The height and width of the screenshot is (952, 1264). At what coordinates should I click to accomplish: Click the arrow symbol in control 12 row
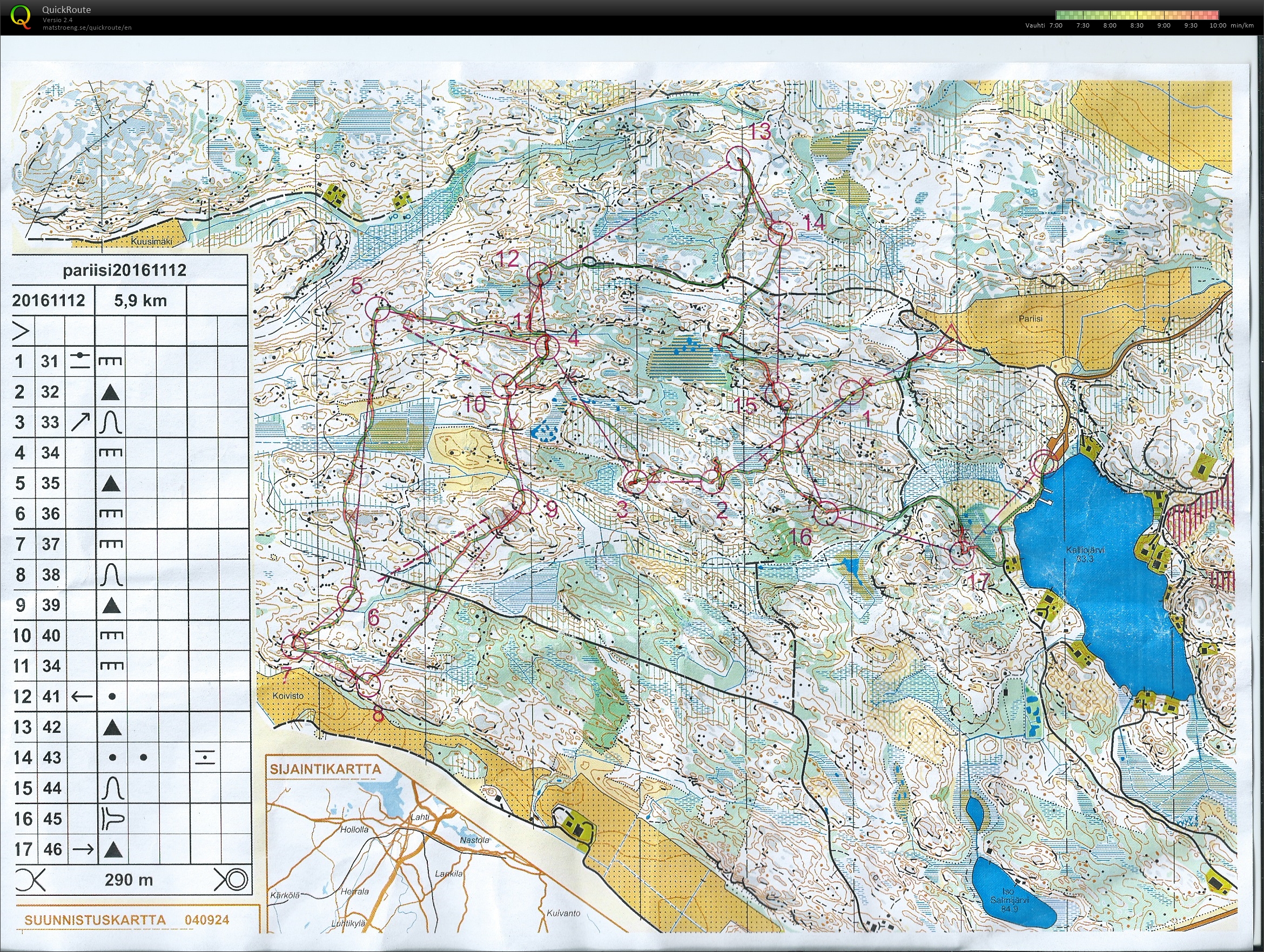81,696
